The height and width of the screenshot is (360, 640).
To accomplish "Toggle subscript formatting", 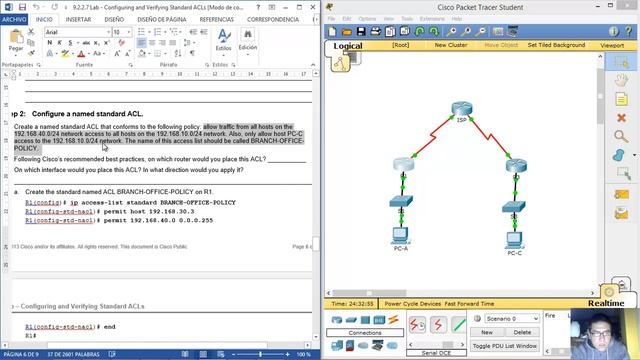I will point(96,42).
